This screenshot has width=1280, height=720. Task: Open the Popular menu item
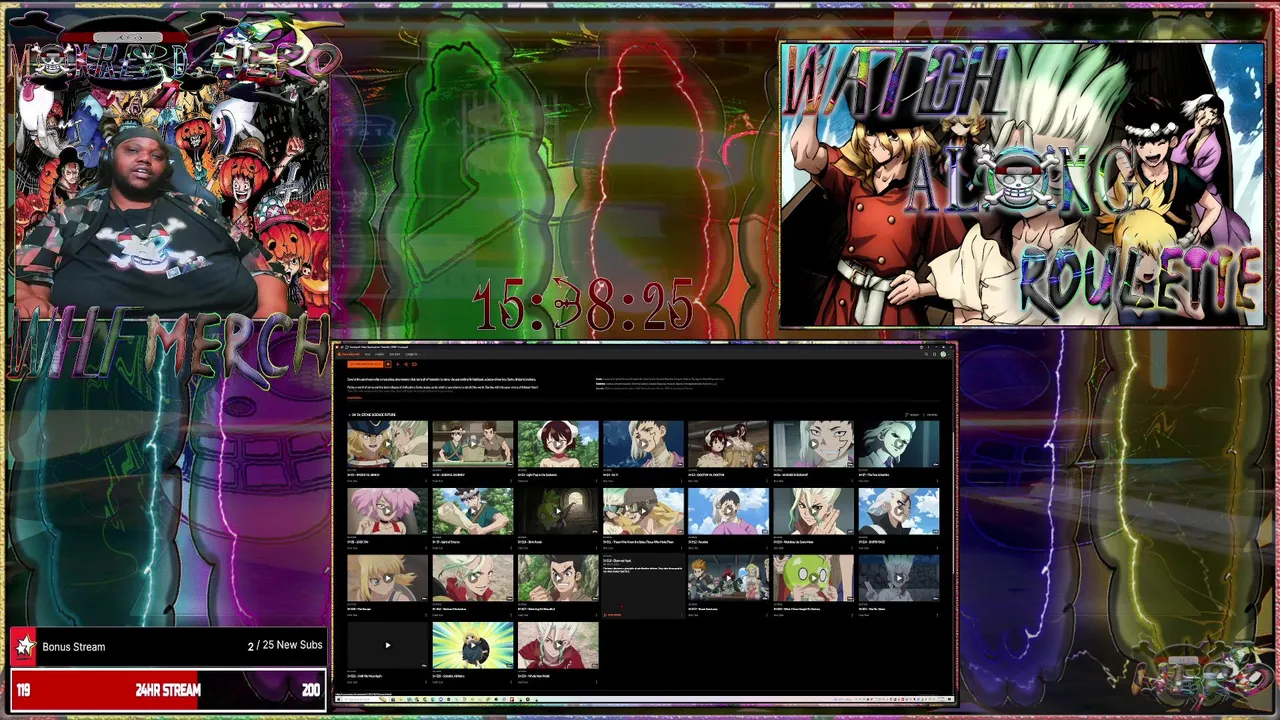click(x=380, y=354)
